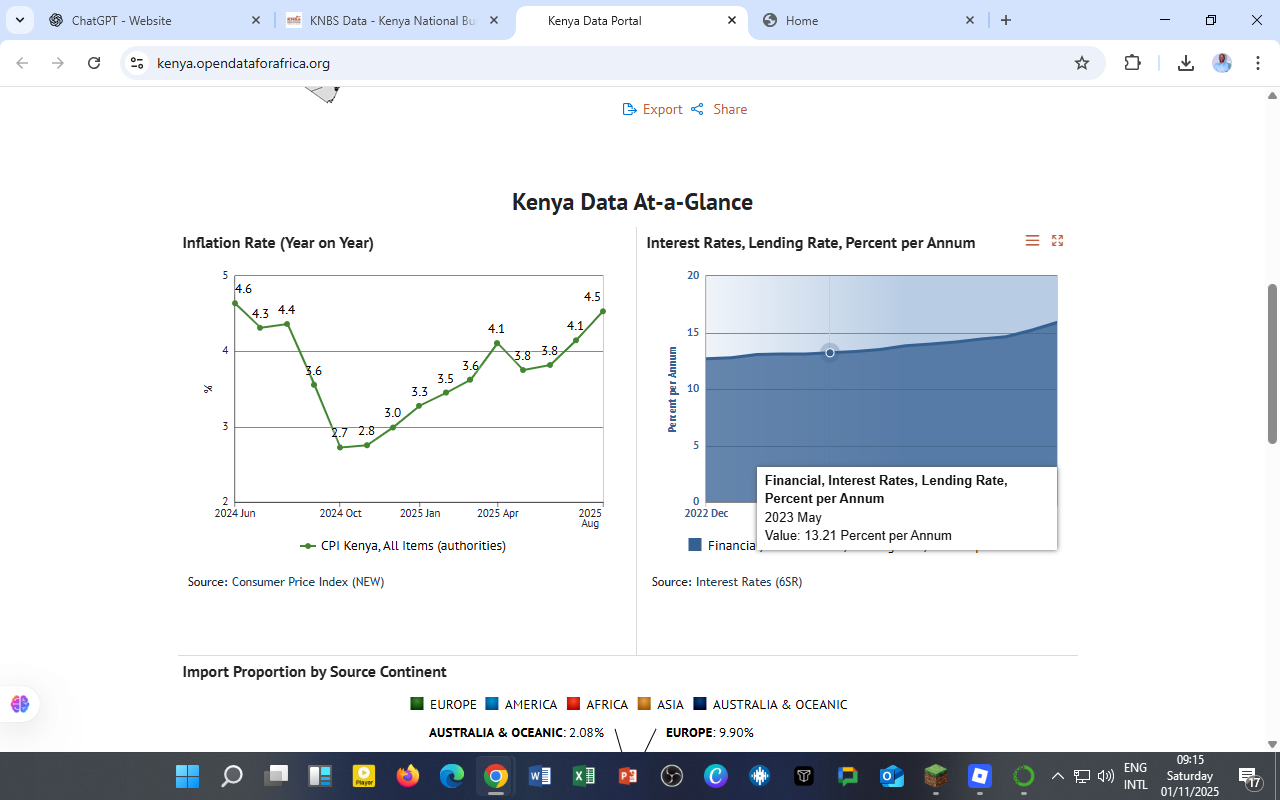The width and height of the screenshot is (1280, 800).
Task: Open the browser extensions puzzle icon
Action: 1133,62
